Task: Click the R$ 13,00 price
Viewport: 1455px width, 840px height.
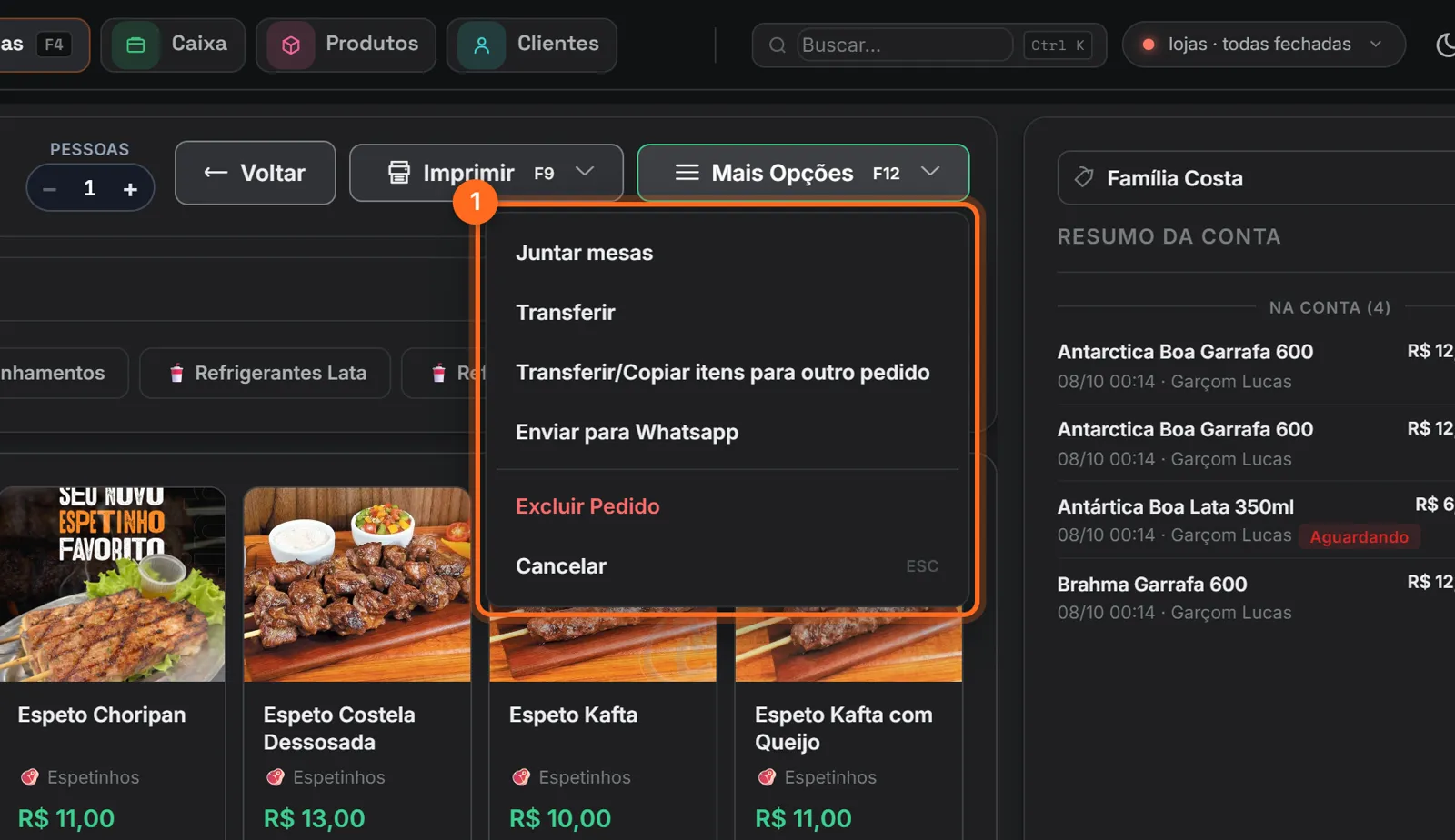Action: 314,818
